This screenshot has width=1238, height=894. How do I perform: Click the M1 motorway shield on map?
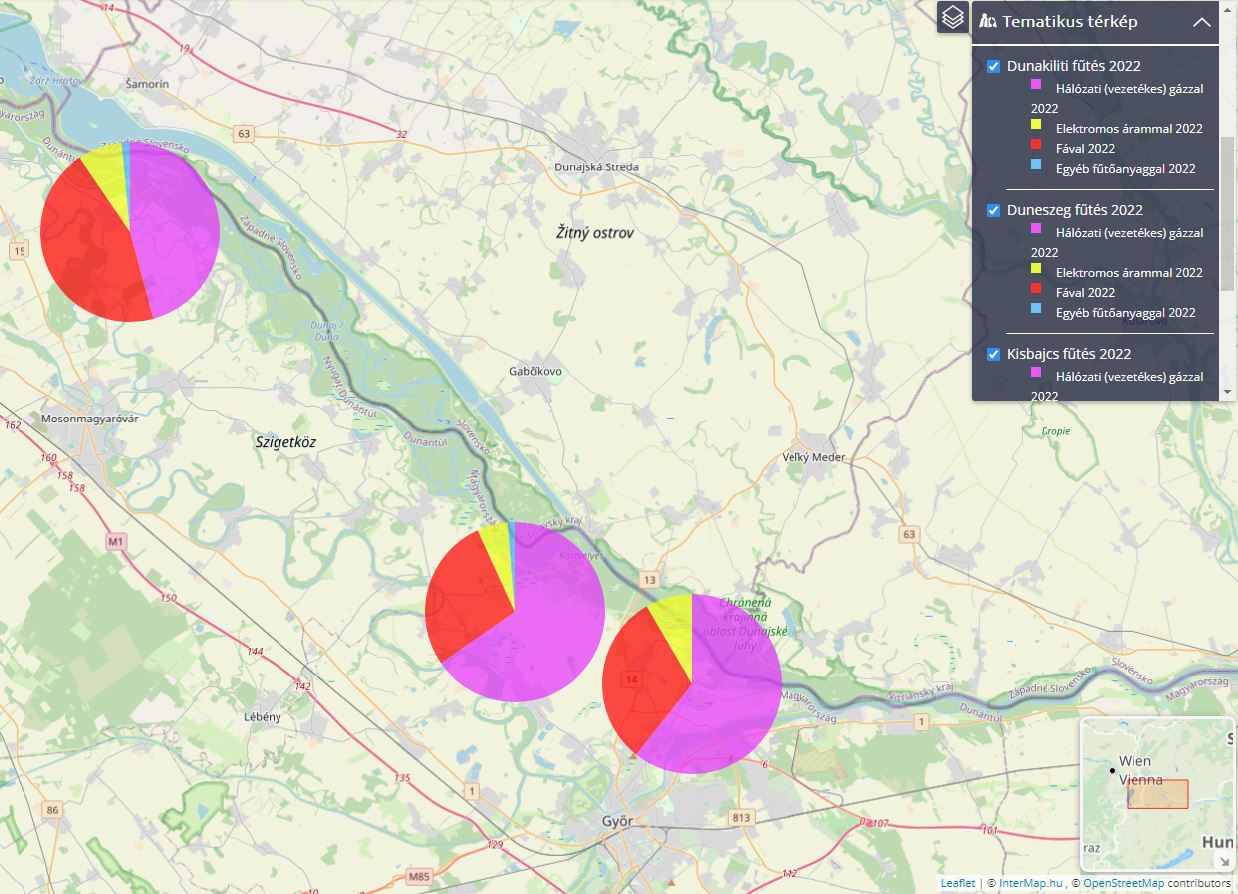click(x=116, y=542)
